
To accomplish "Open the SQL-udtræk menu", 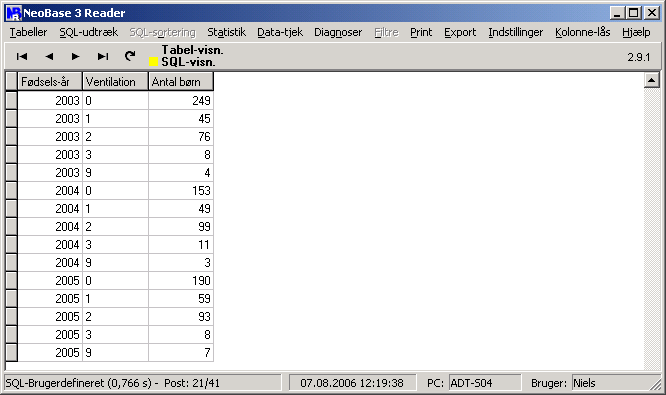I will [88, 32].
